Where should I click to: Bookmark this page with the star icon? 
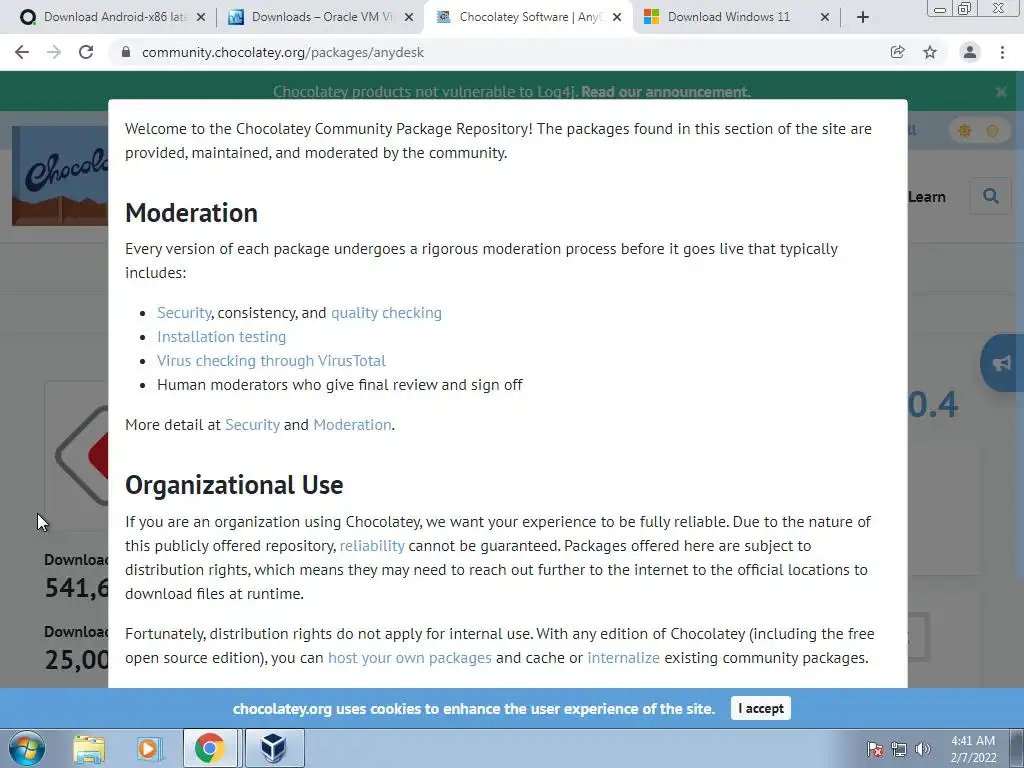pyautogui.click(x=930, y=52)
